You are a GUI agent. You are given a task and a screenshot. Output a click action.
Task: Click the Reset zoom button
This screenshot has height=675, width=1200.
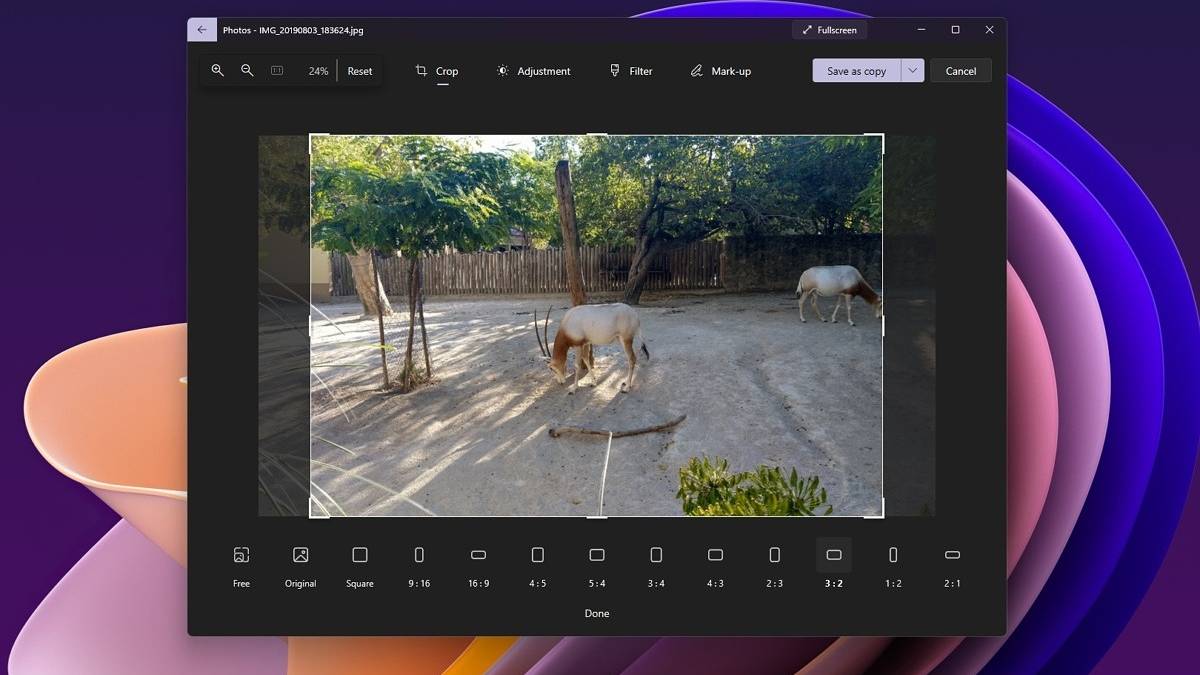(360, 71)
